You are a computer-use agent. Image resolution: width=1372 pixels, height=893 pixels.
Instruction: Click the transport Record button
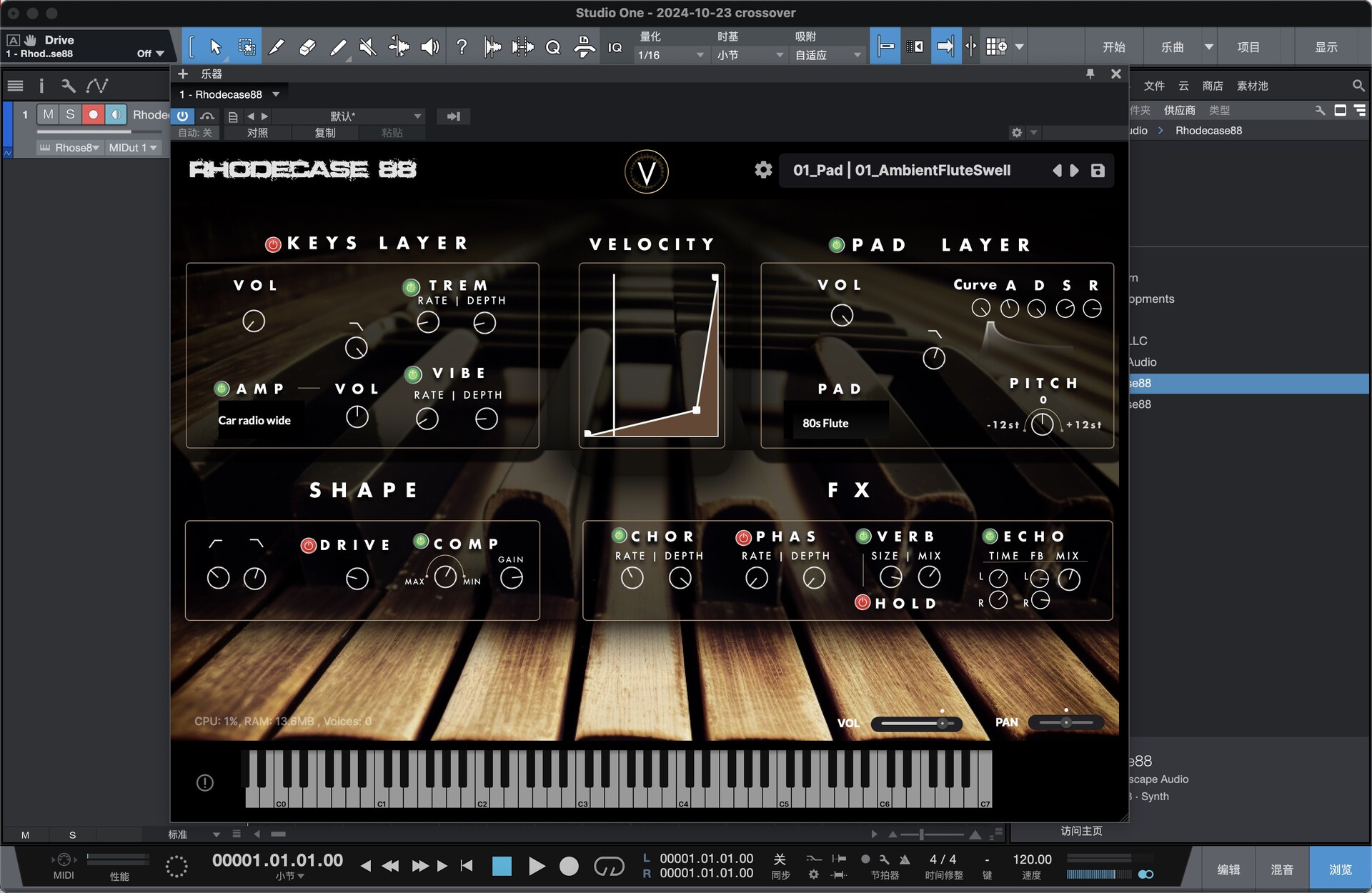pos(569,867)
